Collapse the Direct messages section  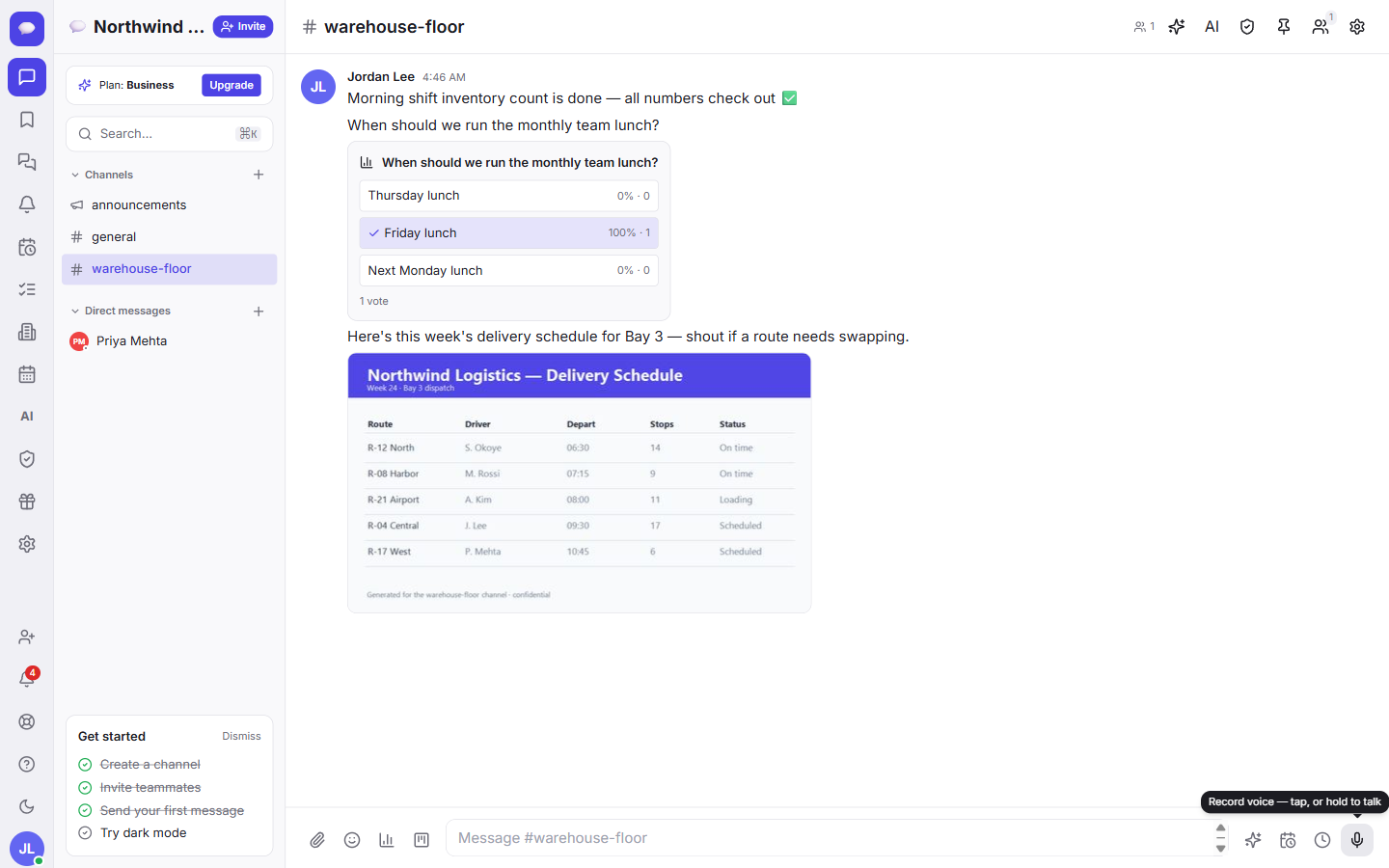pos(121,311)
